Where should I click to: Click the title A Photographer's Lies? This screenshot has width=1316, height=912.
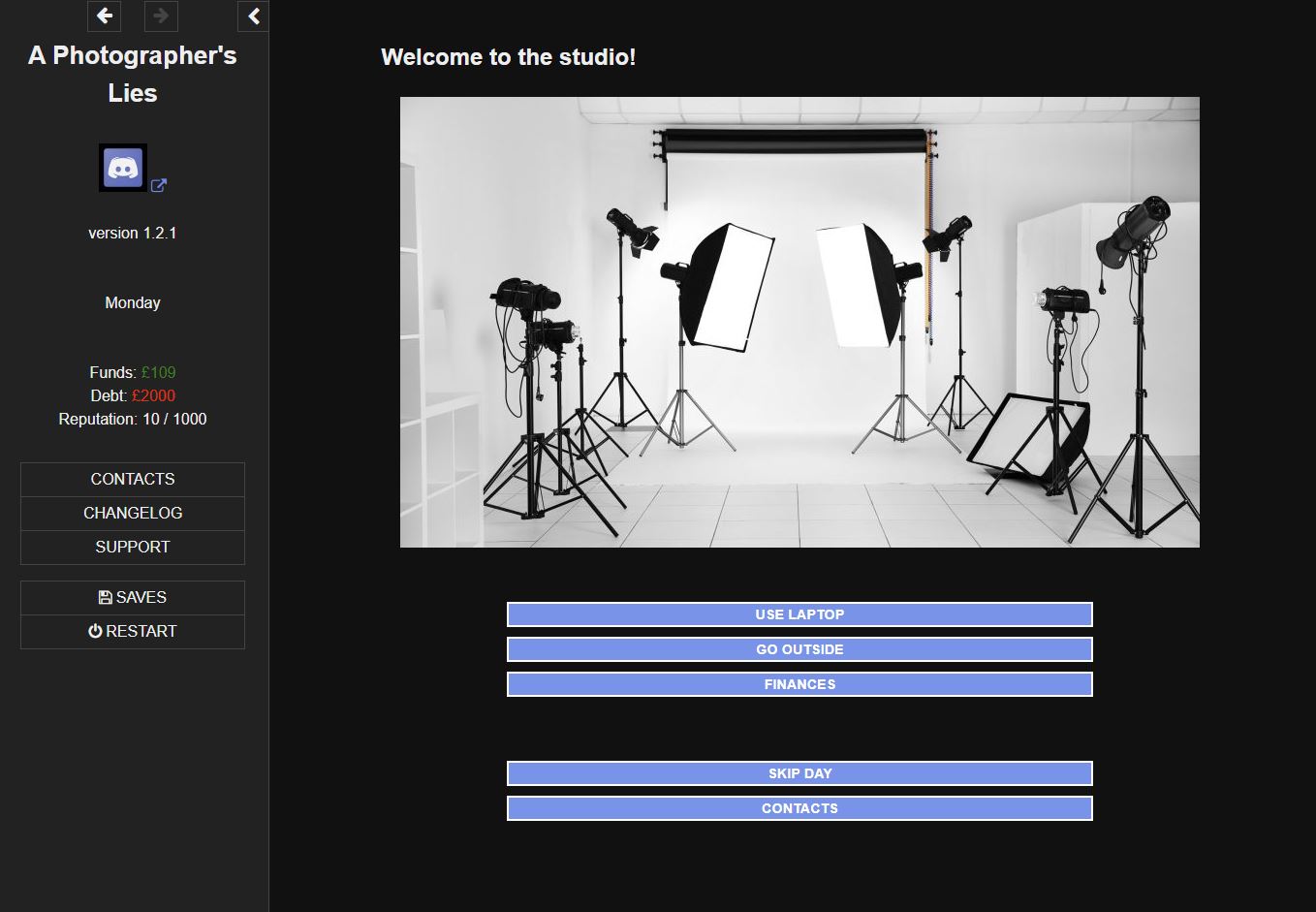click(133, 74)
